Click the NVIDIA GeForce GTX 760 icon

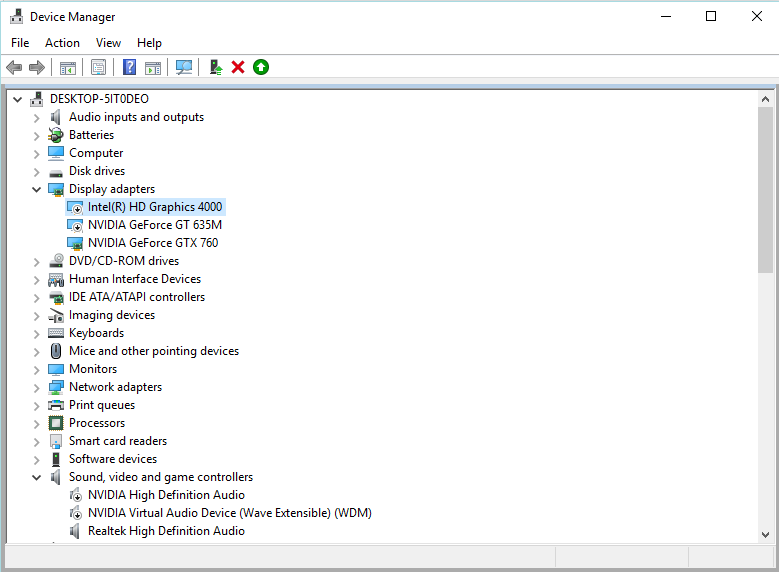click(75, 243)
